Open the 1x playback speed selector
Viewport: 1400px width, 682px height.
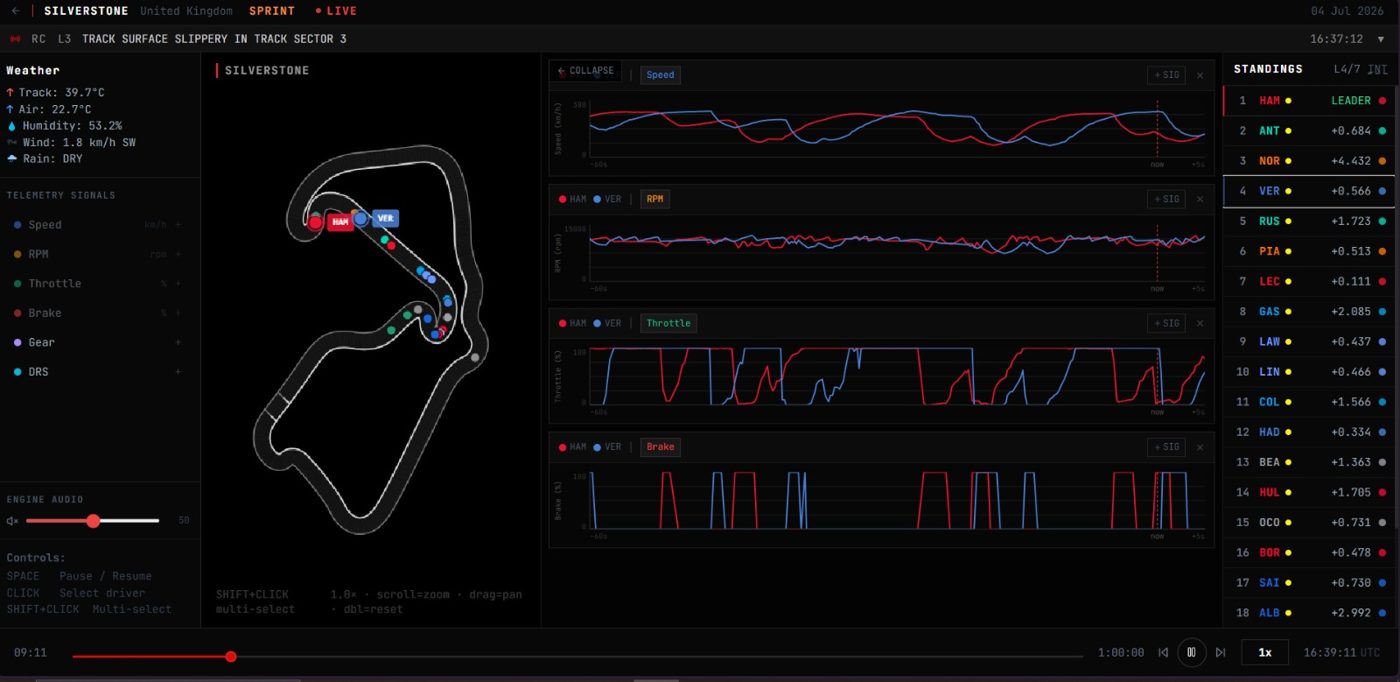coord(1265,652)
